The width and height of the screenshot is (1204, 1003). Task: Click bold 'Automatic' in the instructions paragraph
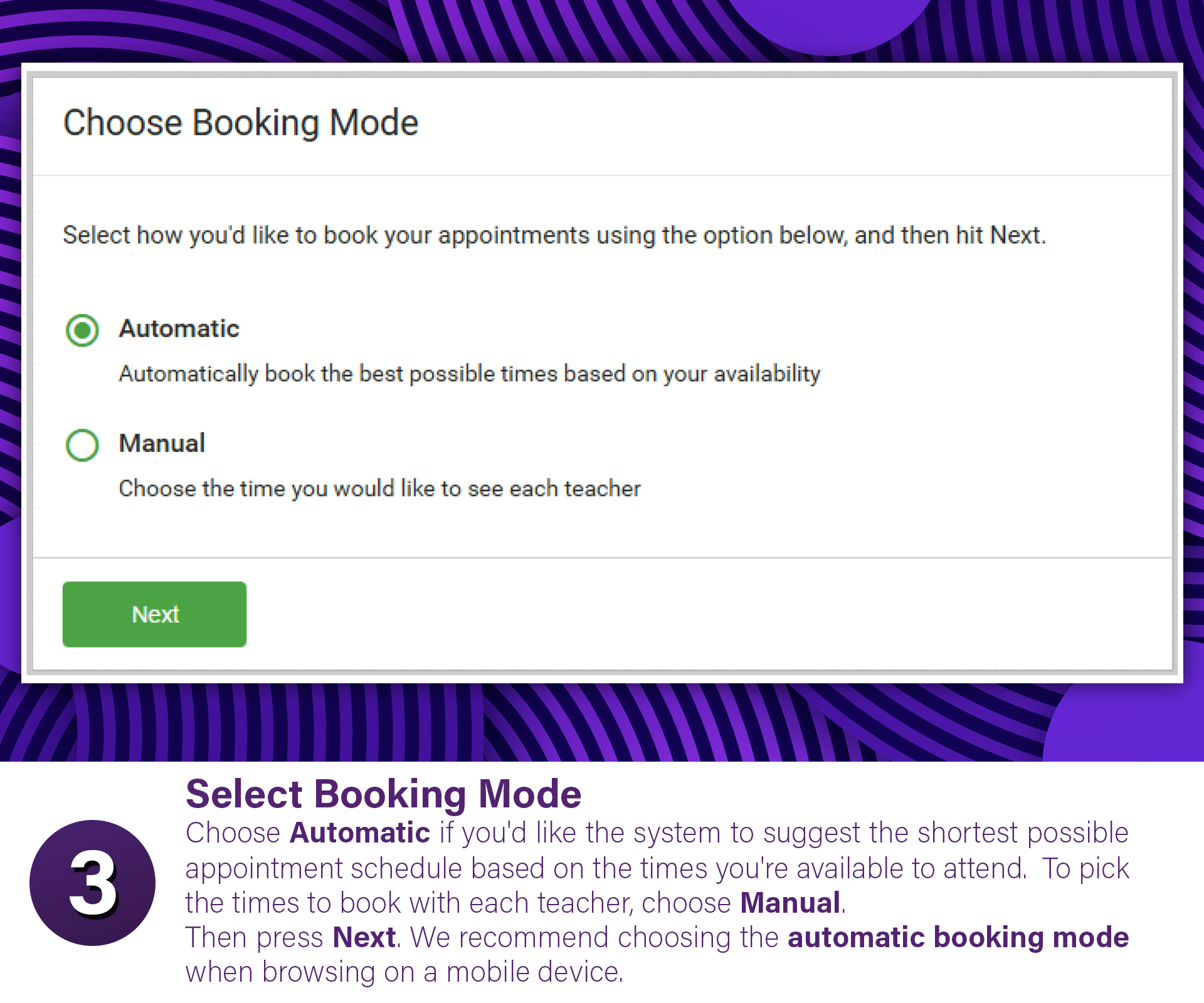coord(360,833)
